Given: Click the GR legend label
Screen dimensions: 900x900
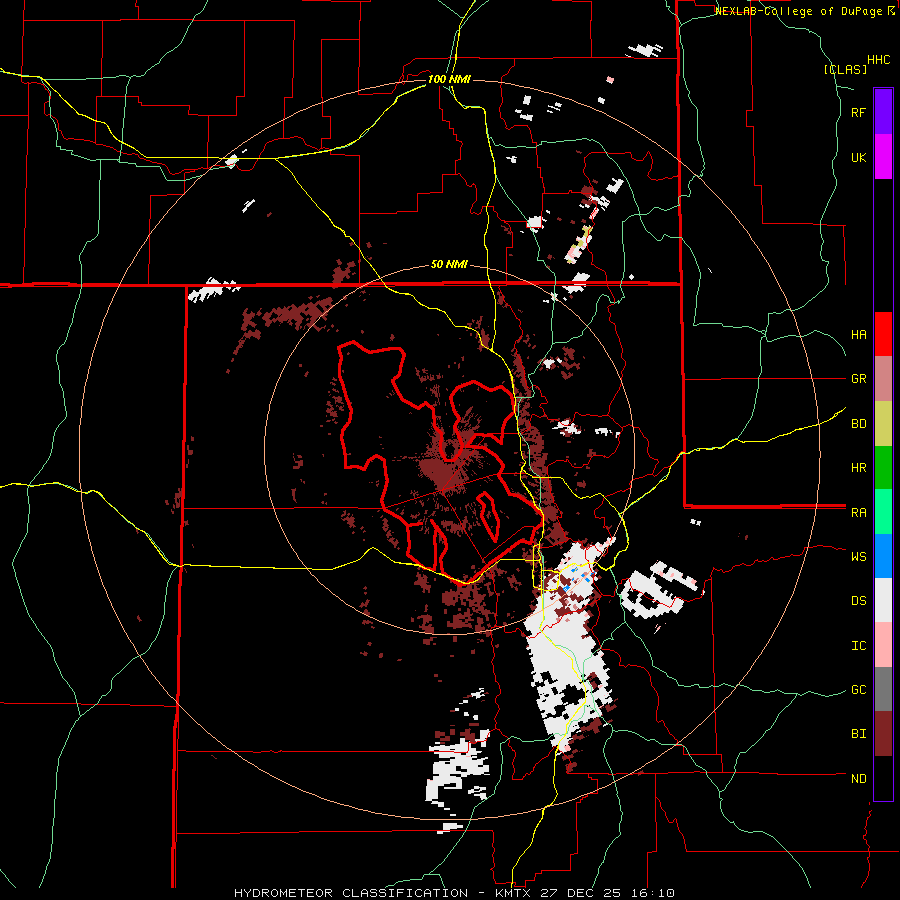Looking at the screenshot, I should pyautogui.click(x=858, y=379).
